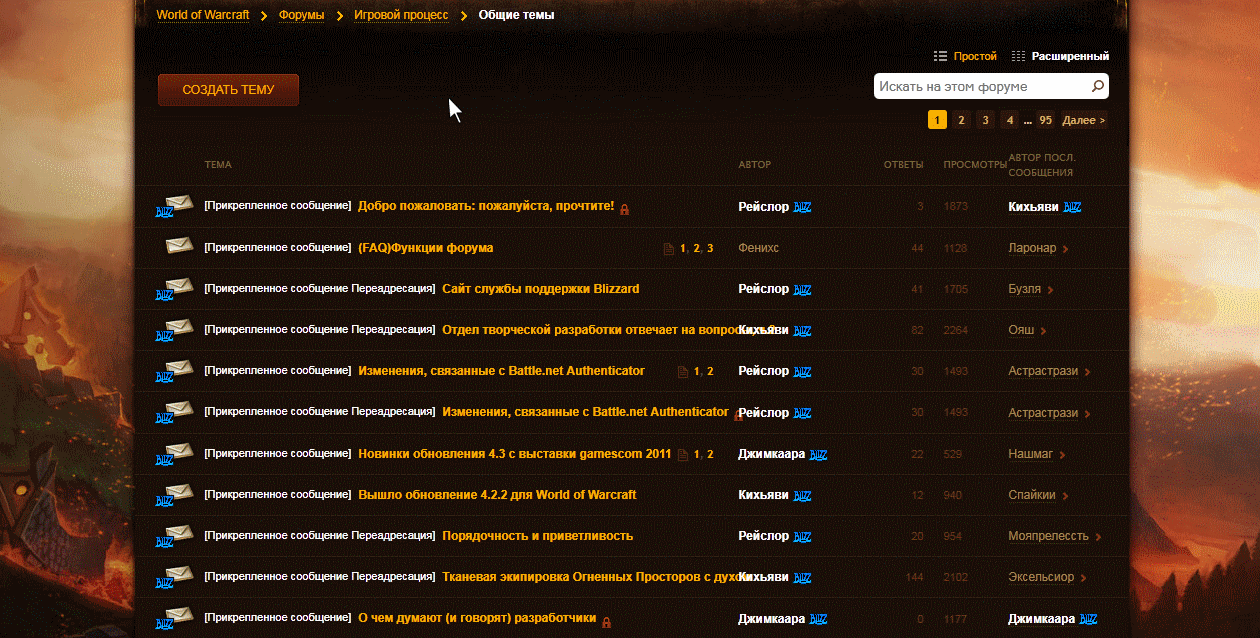Click last-post arrow next to Спайкии
The width and height of the screenshot is (1260, 638).
[x=1065, y=496]
